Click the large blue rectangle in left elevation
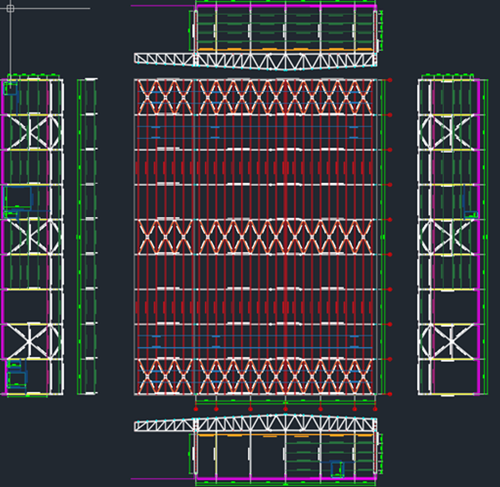The image size is (500, 487). click(18, 197)
